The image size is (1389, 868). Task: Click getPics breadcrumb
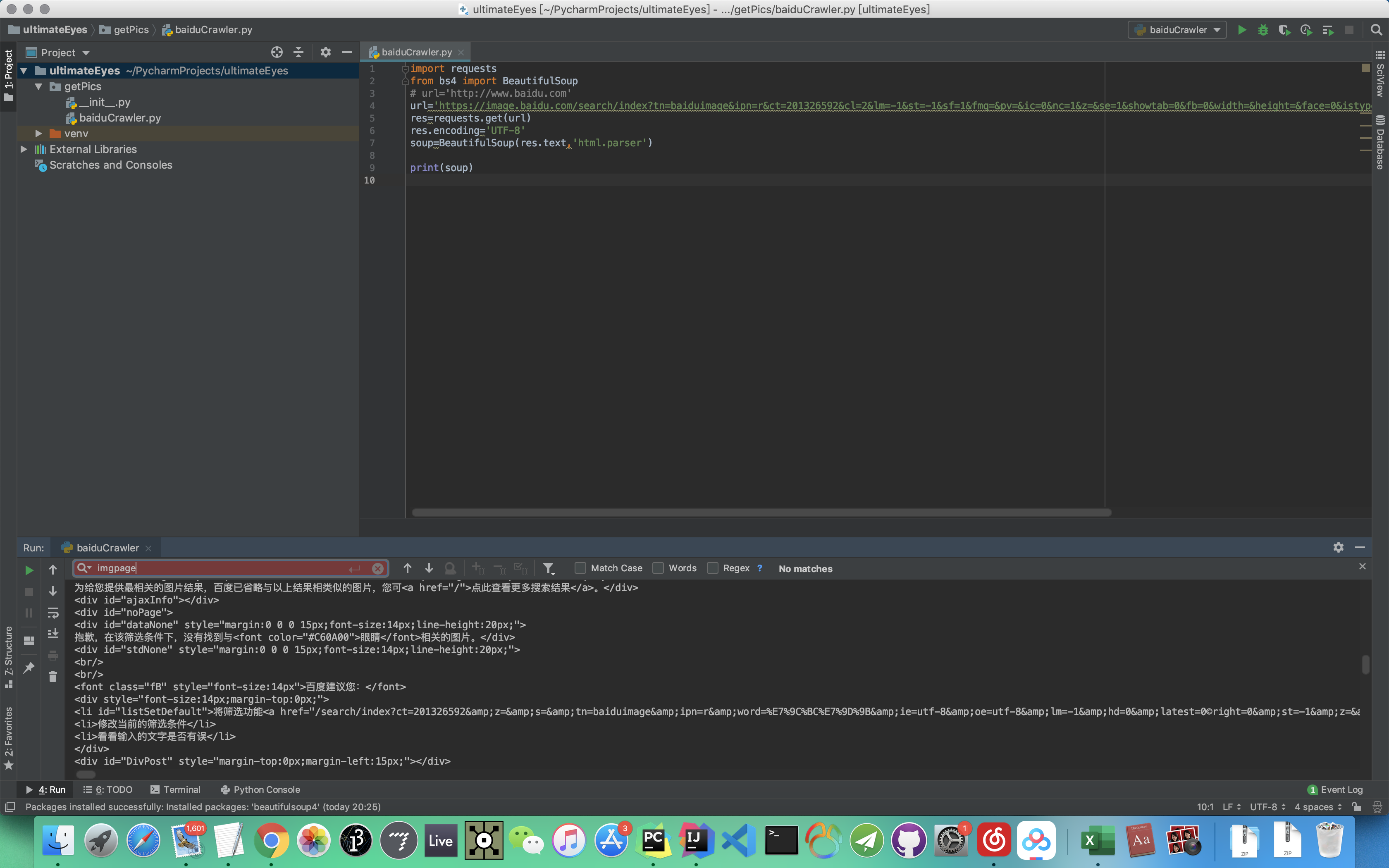coord(124,30)
